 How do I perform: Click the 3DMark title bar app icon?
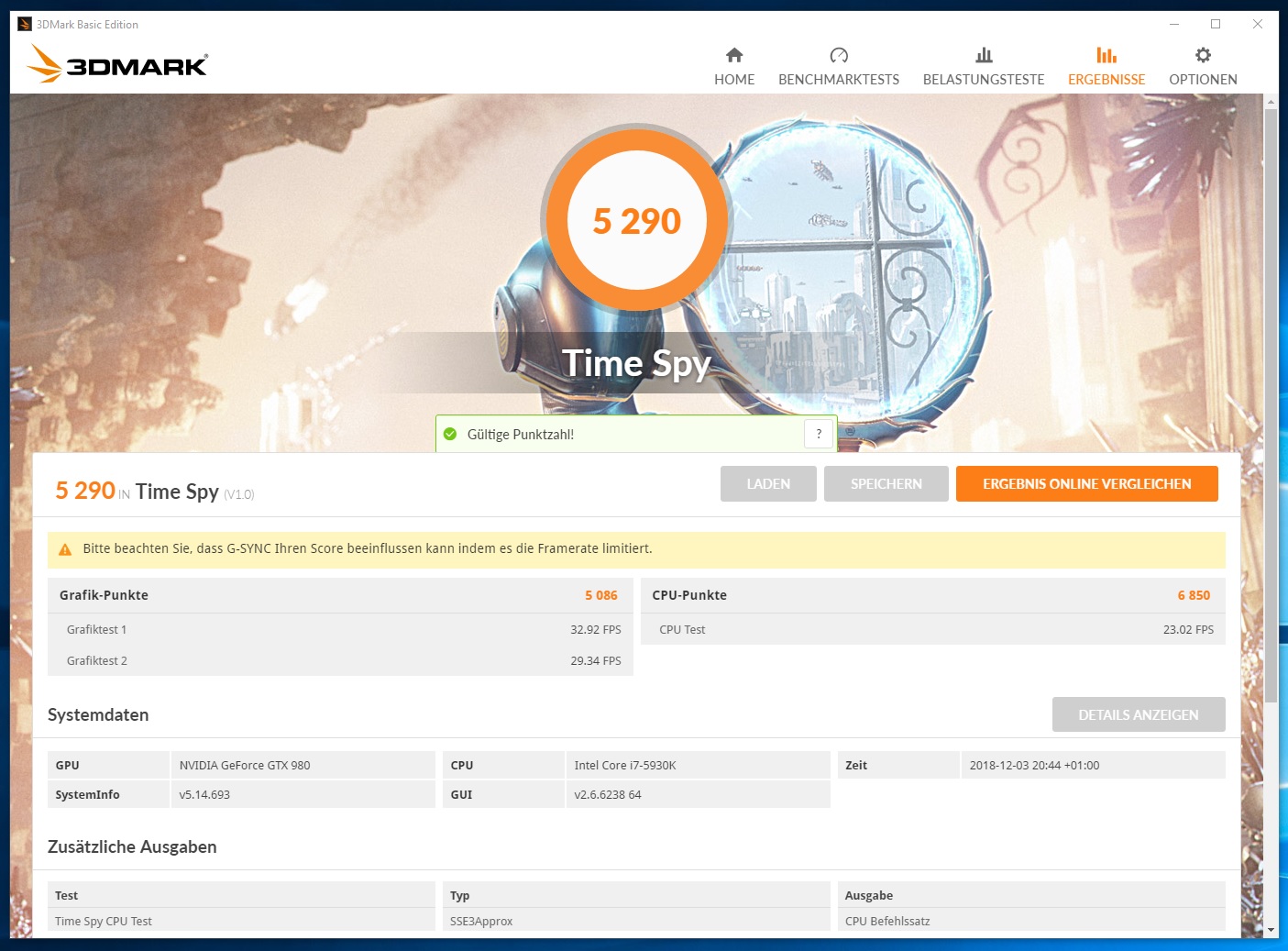click(25, 24)
